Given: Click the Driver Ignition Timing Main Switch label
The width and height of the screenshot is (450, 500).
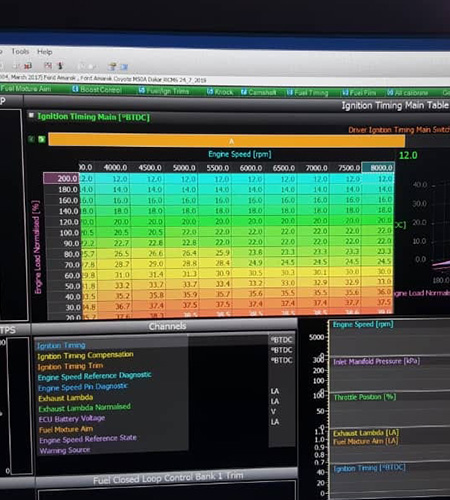Looking at the screenshot, I should (x=399, y=130).
